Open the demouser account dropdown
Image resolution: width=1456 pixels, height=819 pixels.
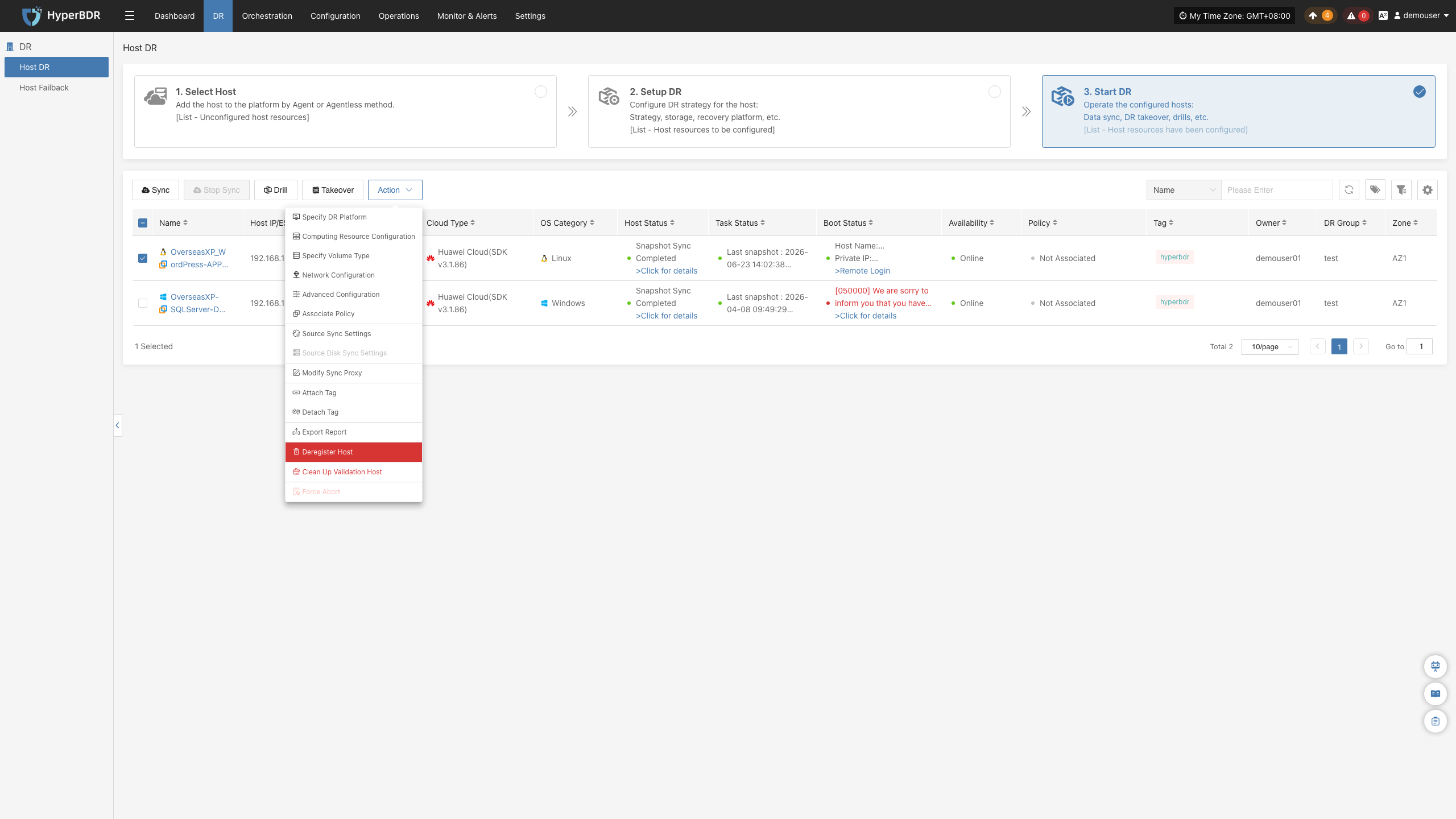[1421, 16]
